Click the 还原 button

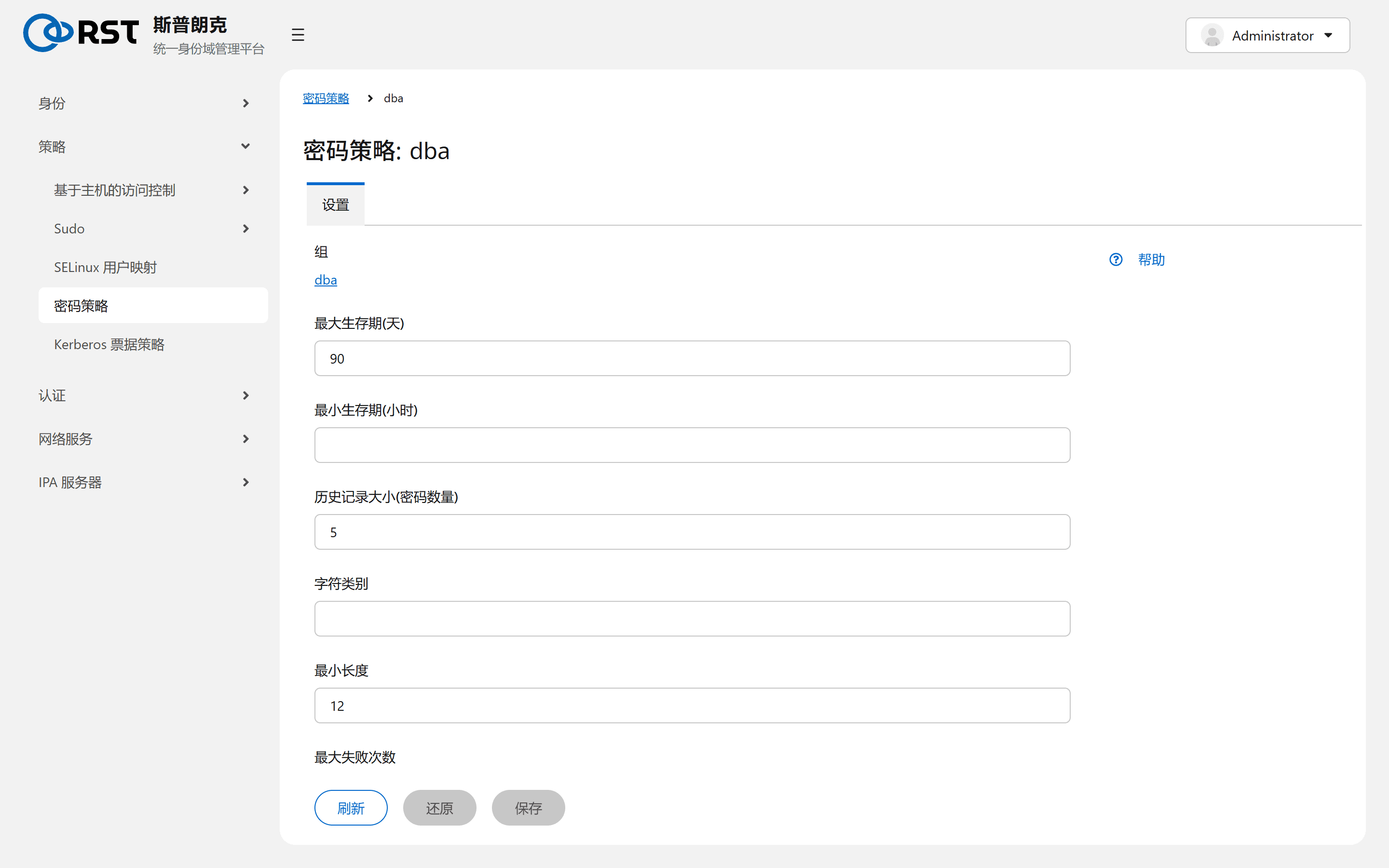pyautogui.click(x=440, y=808)
